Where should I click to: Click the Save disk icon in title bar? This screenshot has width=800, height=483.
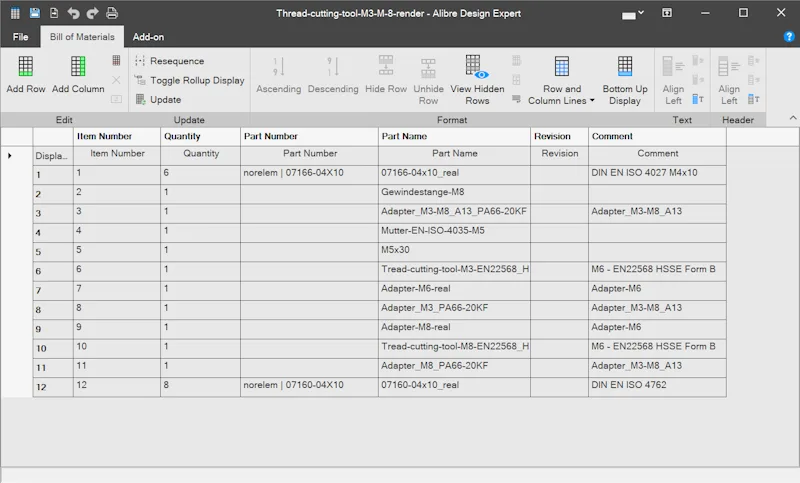[35, 13]
